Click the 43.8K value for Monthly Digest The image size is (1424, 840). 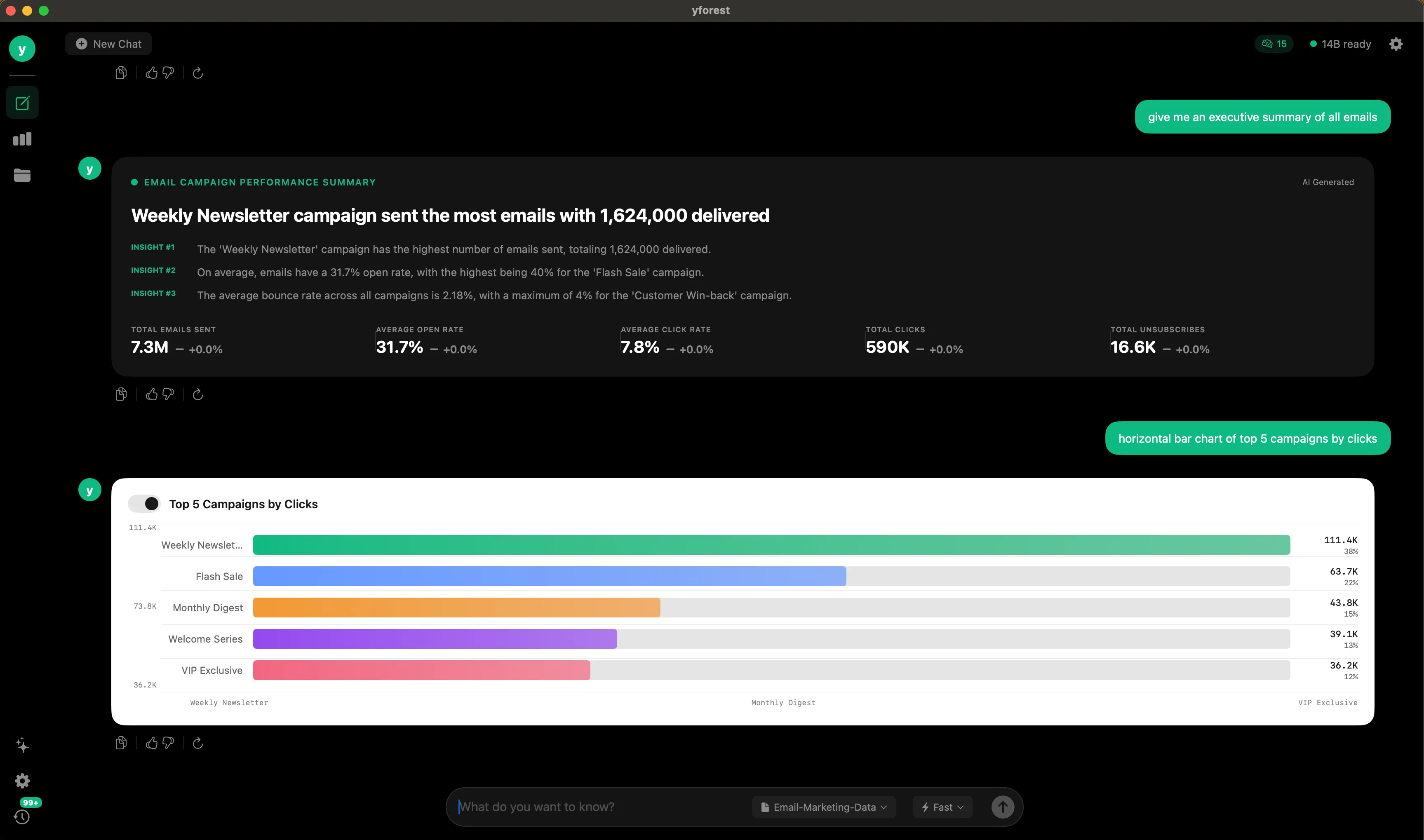[1343, 603]
